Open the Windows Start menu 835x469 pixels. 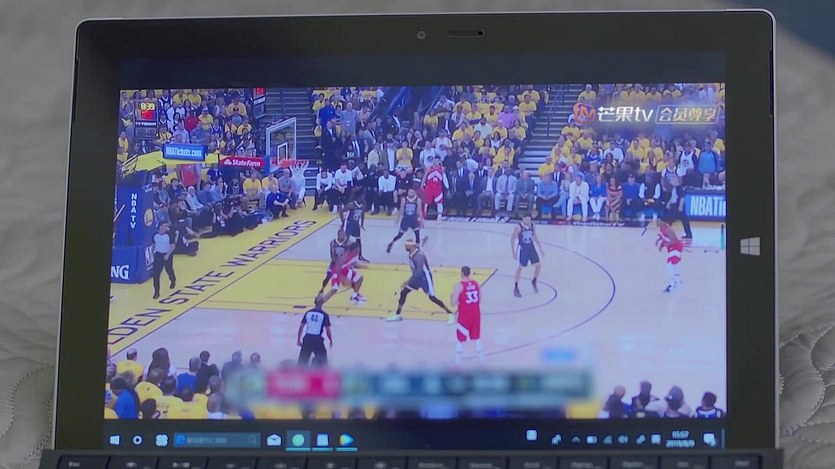tap(114, 440)
